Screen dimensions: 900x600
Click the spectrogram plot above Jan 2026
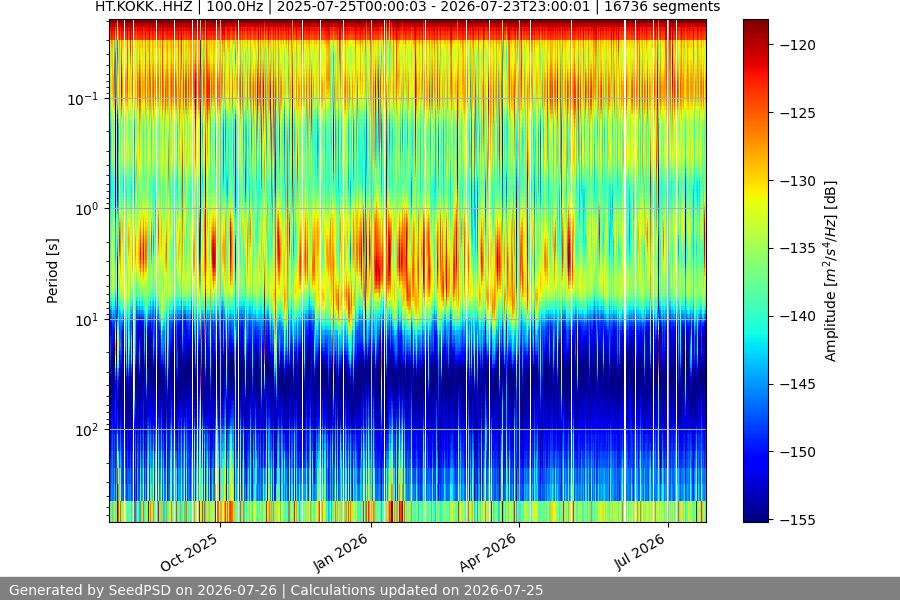pyautogui.click(x=371, y=271)
